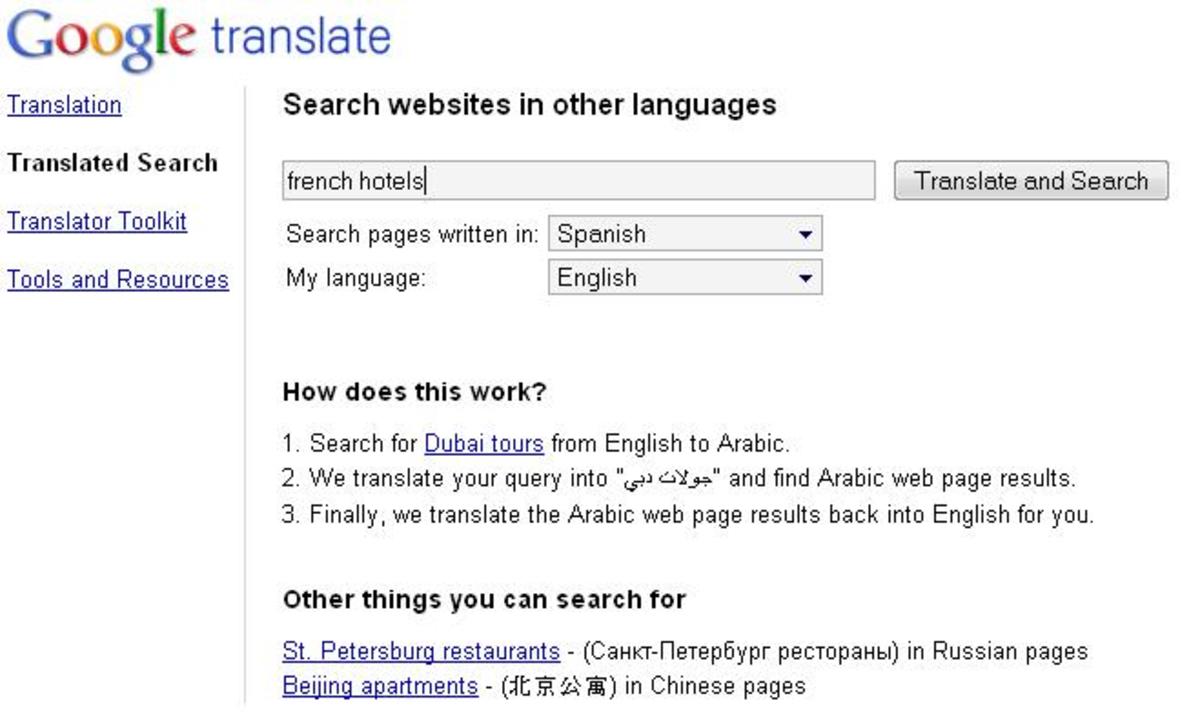Click the 'How does this work?' heading

(x=414, y=391)
